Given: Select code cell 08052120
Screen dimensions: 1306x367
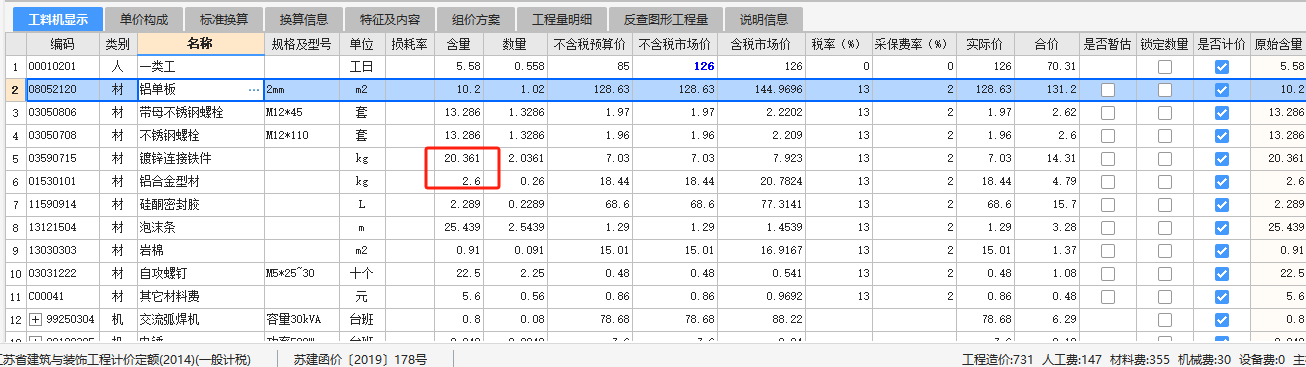Looking at the screenshot, I should point(63,89).
